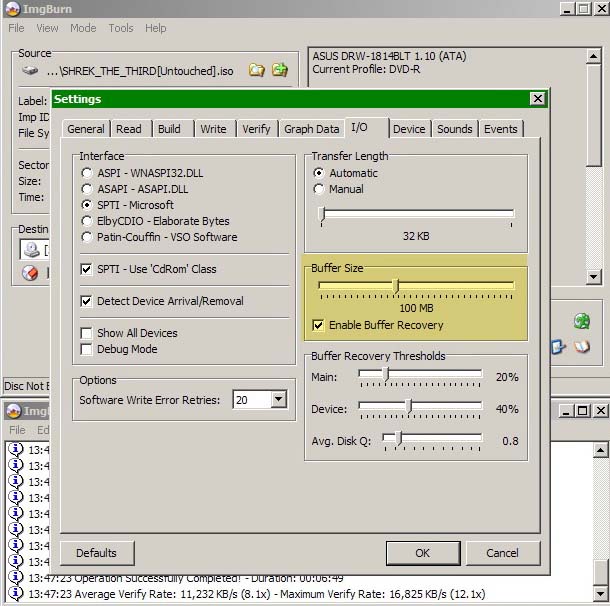
Task: Open the View menu in ImgBurn
Action: pyautogui.click(x=47, y=28)
